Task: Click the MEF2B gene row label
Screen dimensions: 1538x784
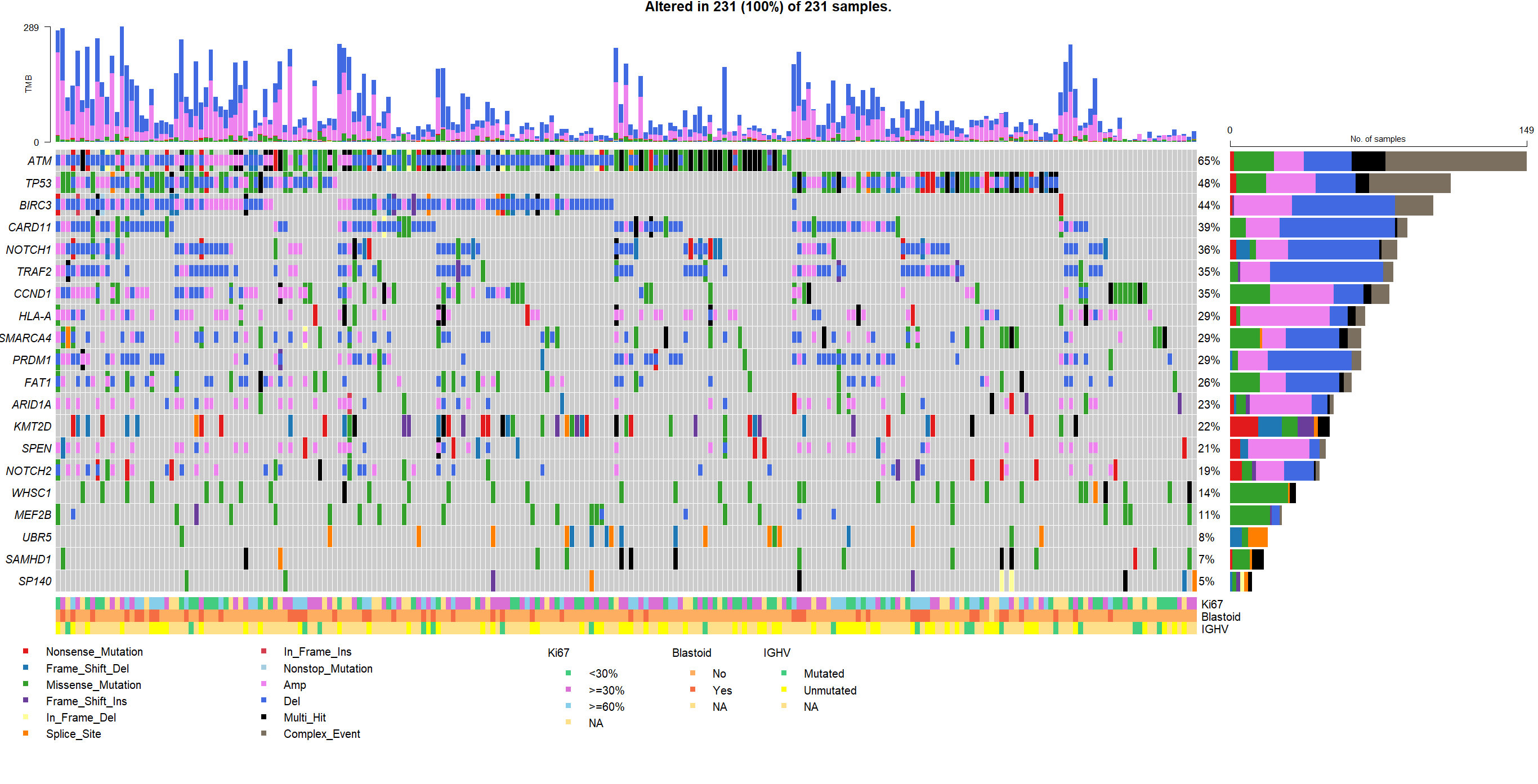Action: [x=33, y=515]
